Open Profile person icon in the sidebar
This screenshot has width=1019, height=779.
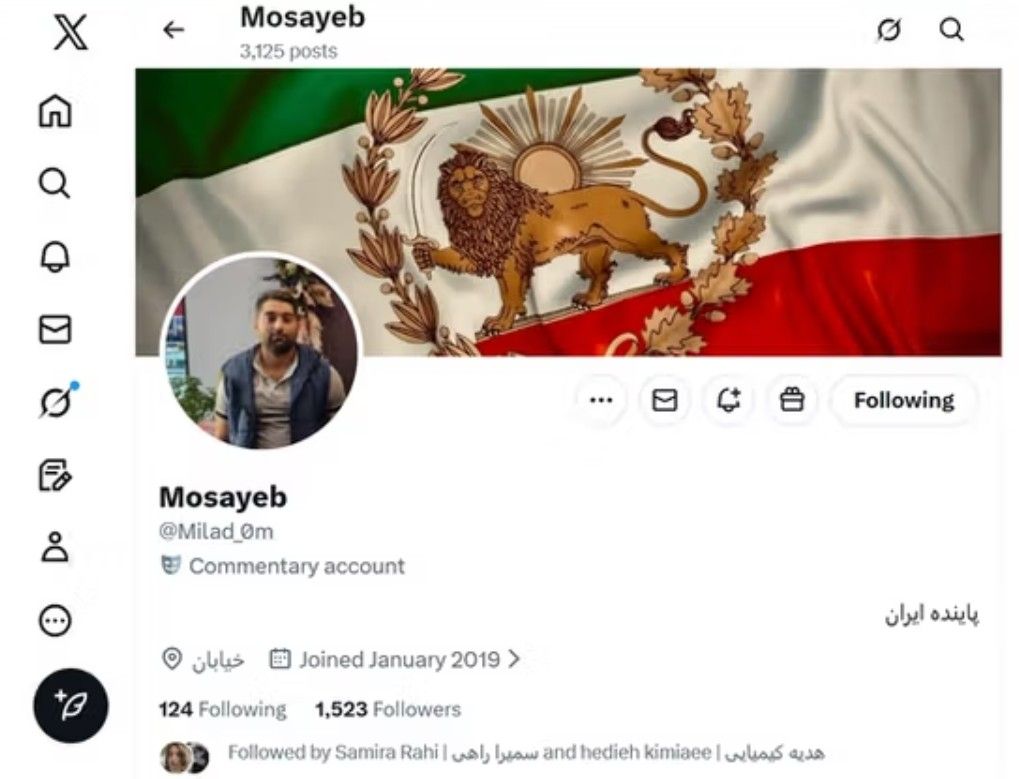[x=55, y=546]
